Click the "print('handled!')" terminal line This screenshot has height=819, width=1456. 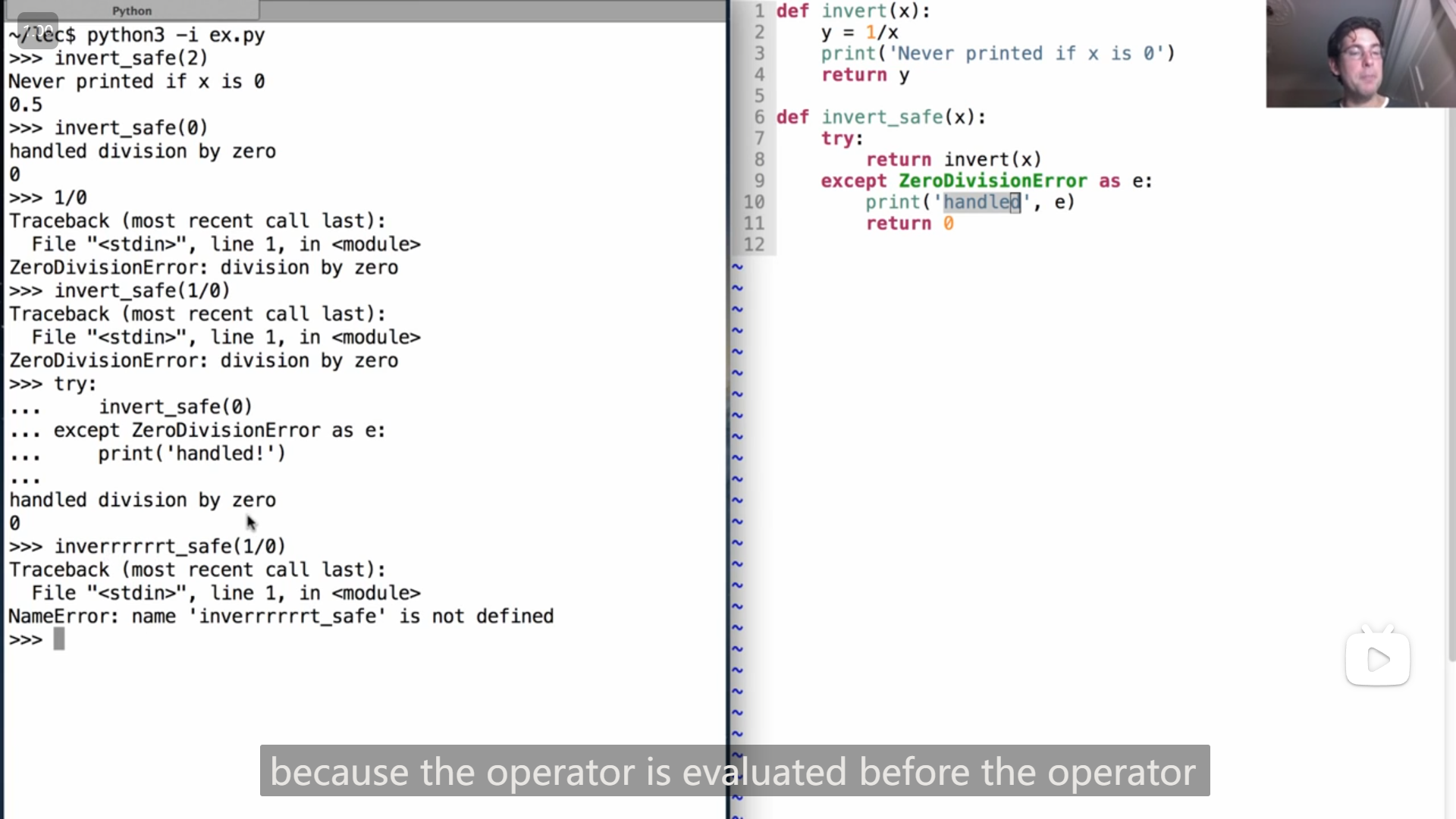[191, 453]
